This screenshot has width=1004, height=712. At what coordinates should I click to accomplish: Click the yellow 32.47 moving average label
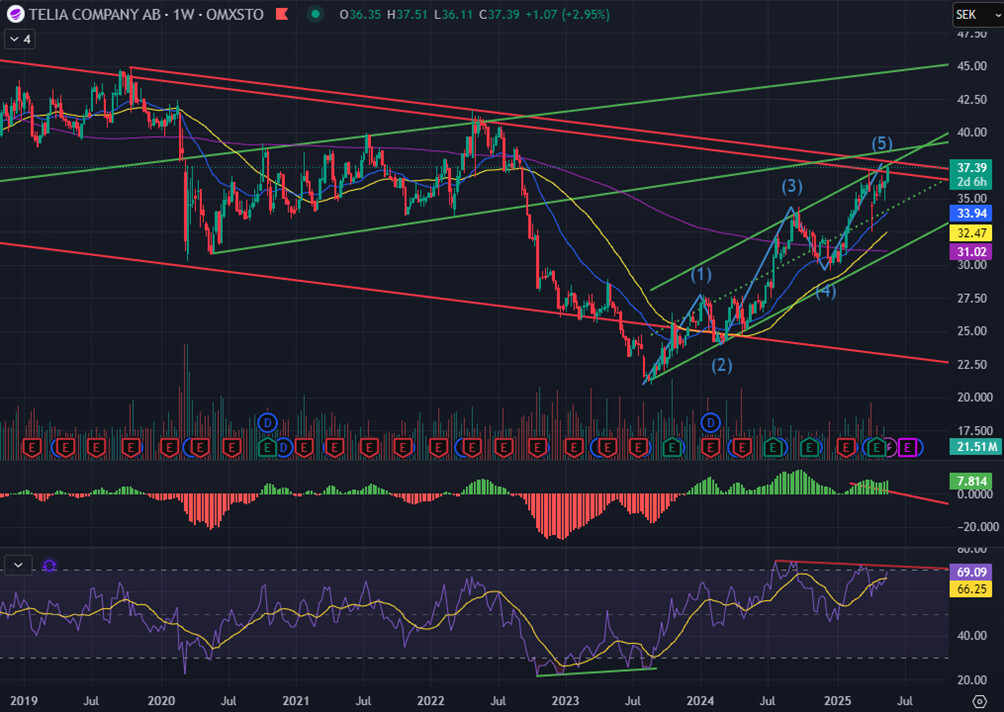tap(972, 232)
